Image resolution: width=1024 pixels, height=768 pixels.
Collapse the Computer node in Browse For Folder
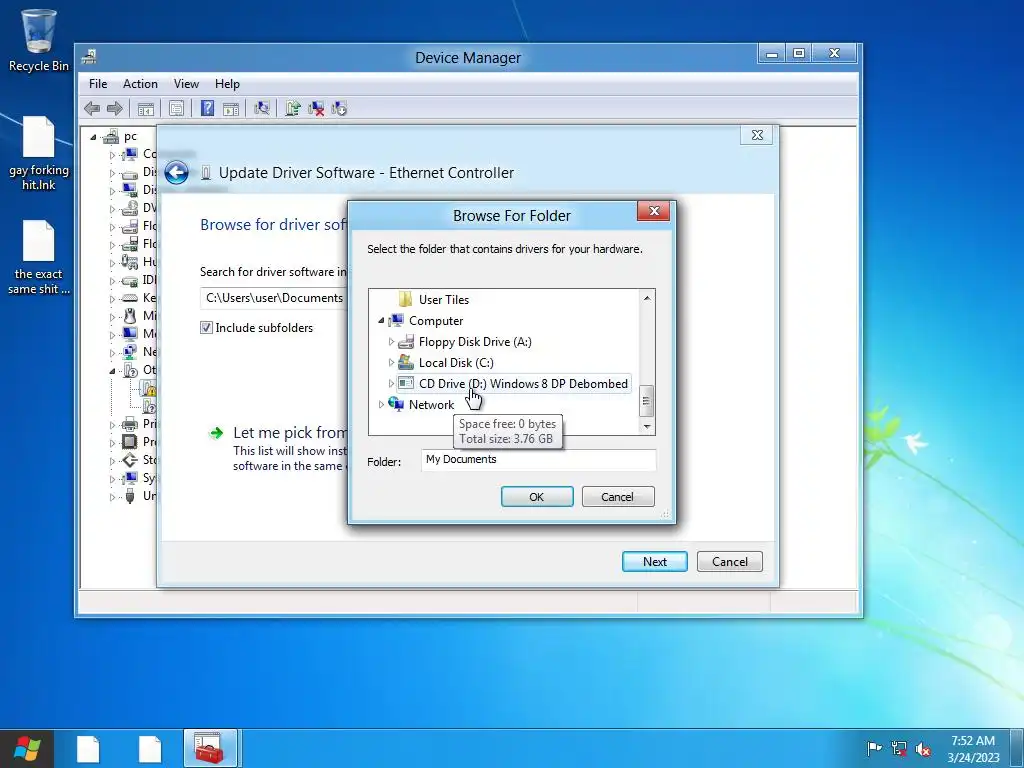(381, 321)
